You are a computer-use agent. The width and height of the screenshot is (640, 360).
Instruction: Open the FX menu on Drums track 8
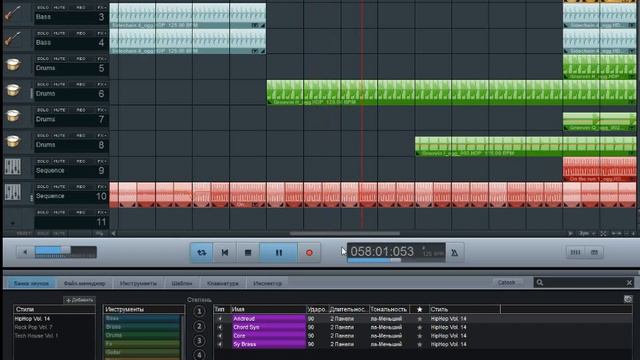tap(102, 136)
